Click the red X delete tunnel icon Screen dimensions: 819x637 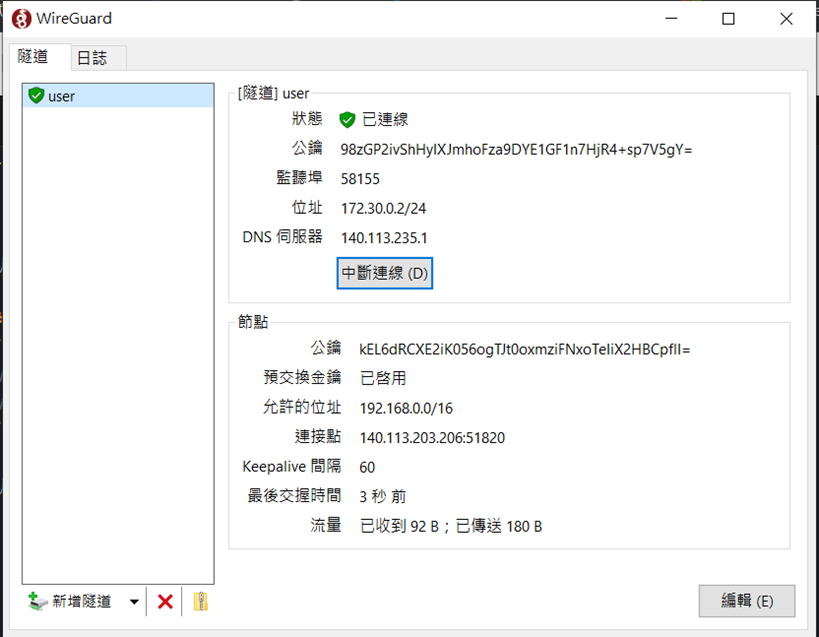click(x=166, y=601)
